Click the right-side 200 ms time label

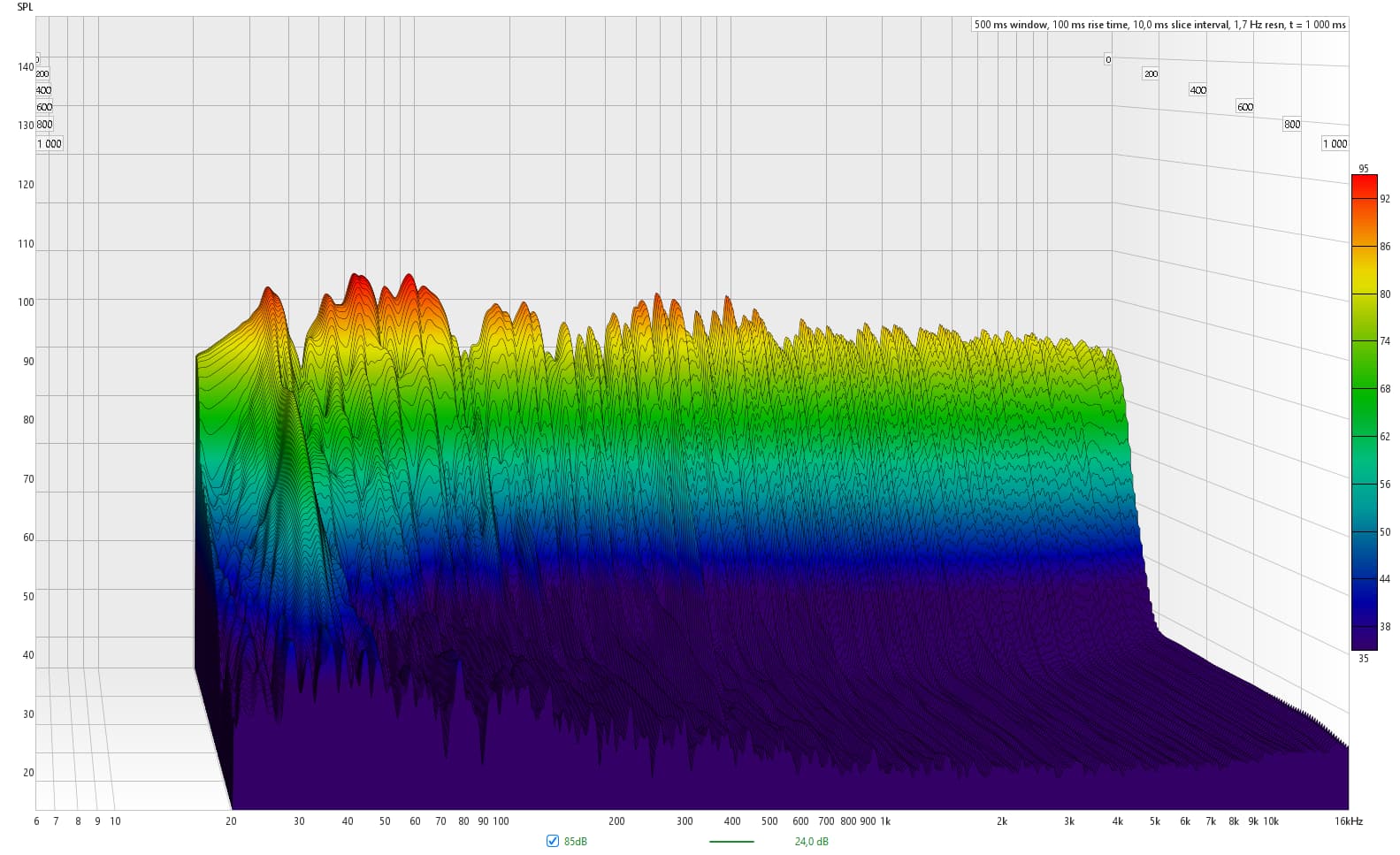[1150, 73]
